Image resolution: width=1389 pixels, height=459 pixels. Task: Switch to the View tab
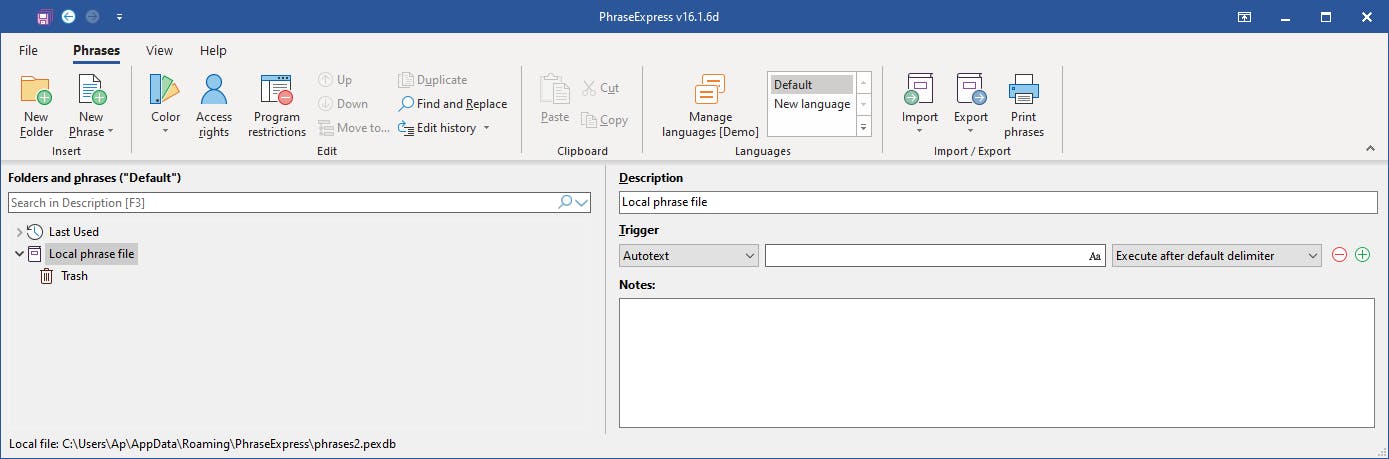(159, 51)
